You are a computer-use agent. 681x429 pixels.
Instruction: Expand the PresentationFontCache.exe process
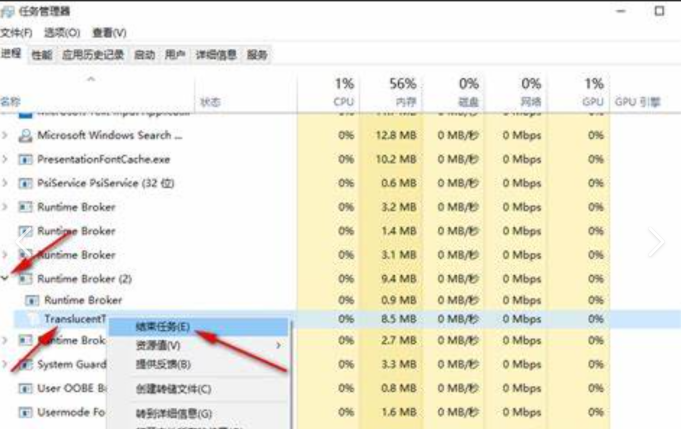pyautogui.click(x=5, y=159)
